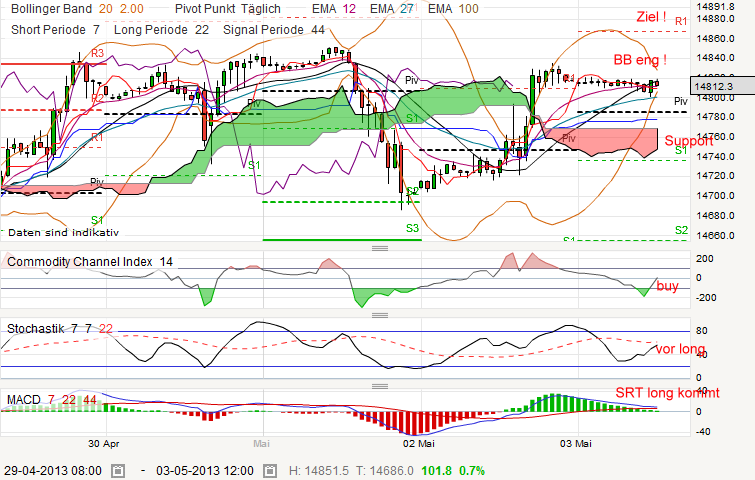Click the green percentage change 0.7%
Viewport: 755px width, 480px height.
point(472,470)
